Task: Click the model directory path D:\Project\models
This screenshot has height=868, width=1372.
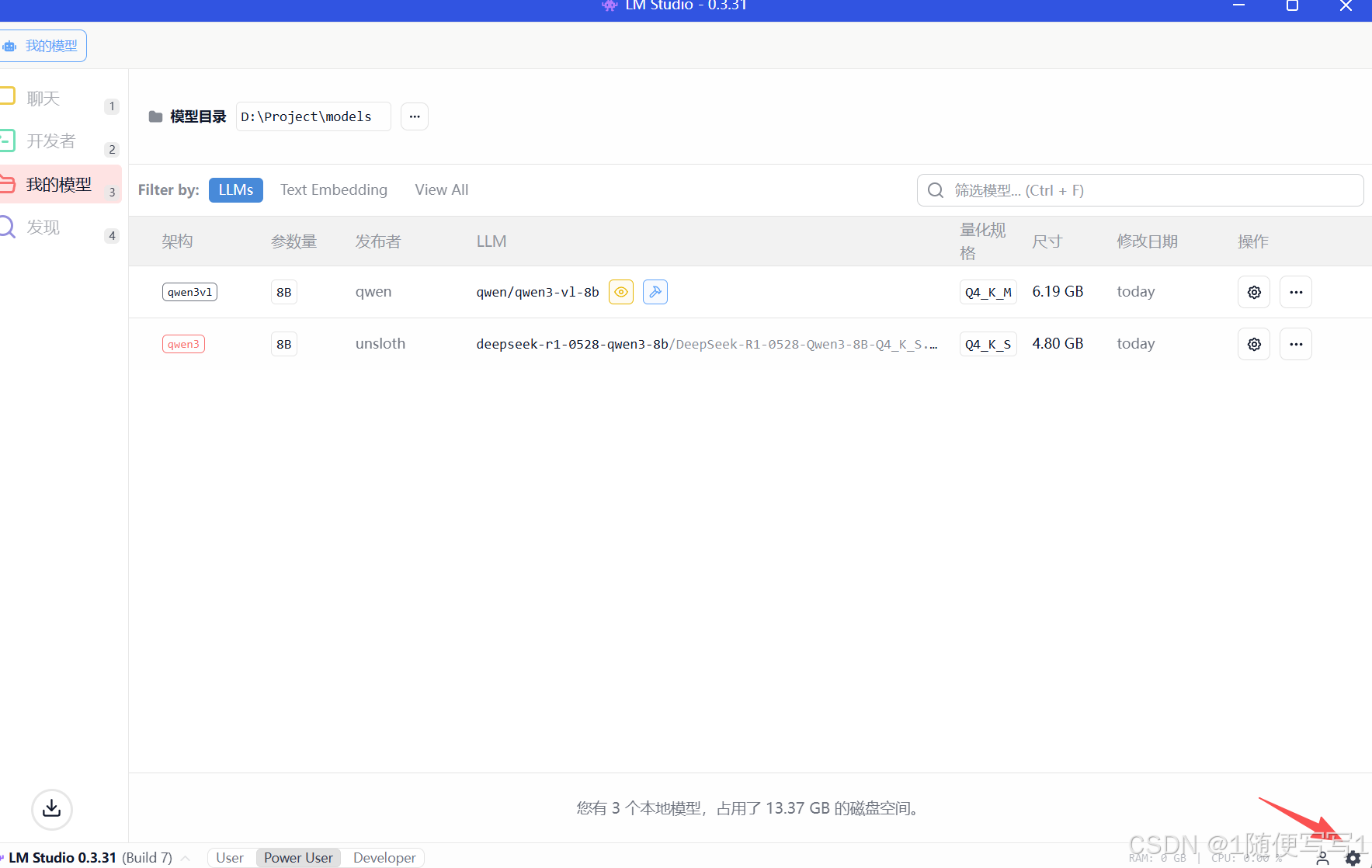Action: 313,116
